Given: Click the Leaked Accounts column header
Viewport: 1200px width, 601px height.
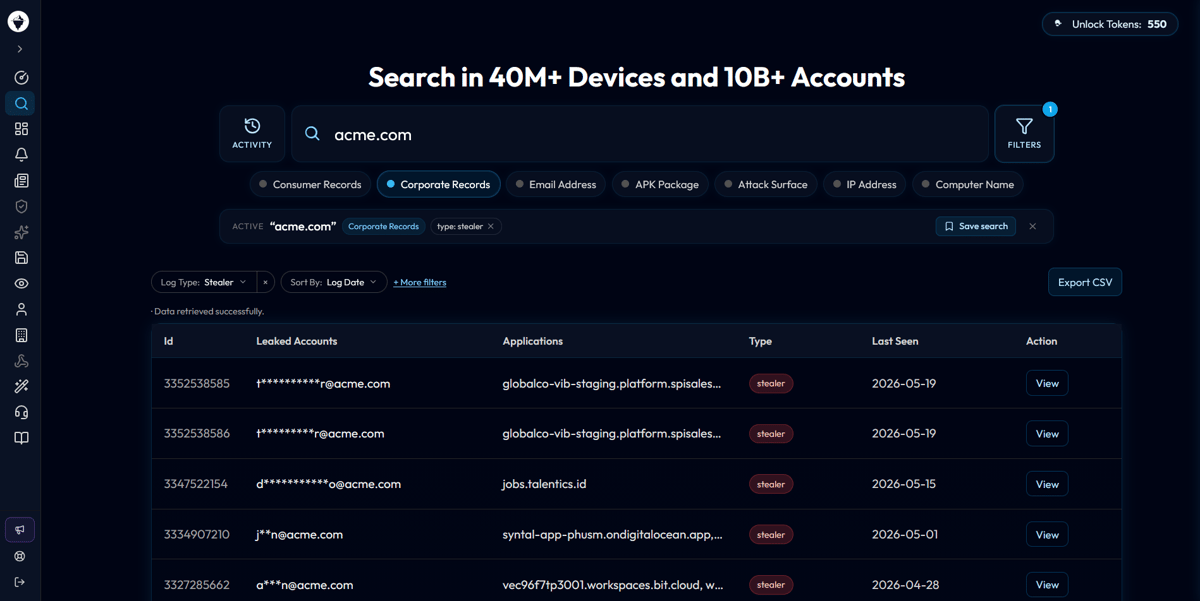Looking at the screenshot, I should pos(297,341).
